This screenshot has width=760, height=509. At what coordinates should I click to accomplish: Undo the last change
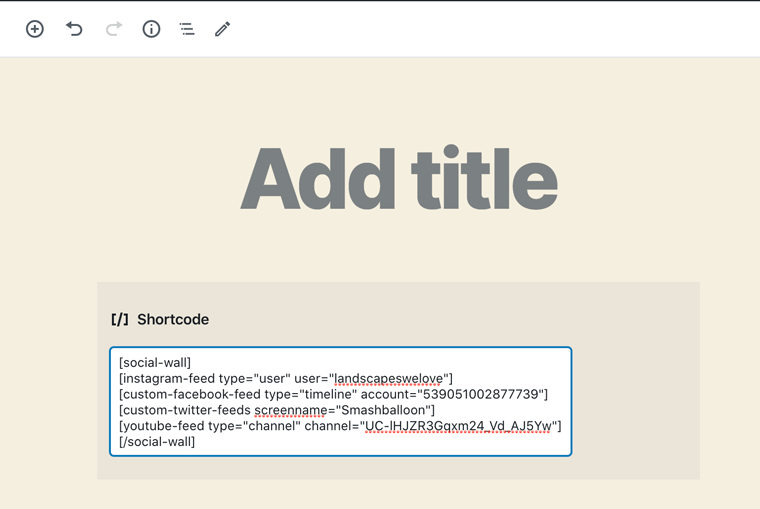74,29
